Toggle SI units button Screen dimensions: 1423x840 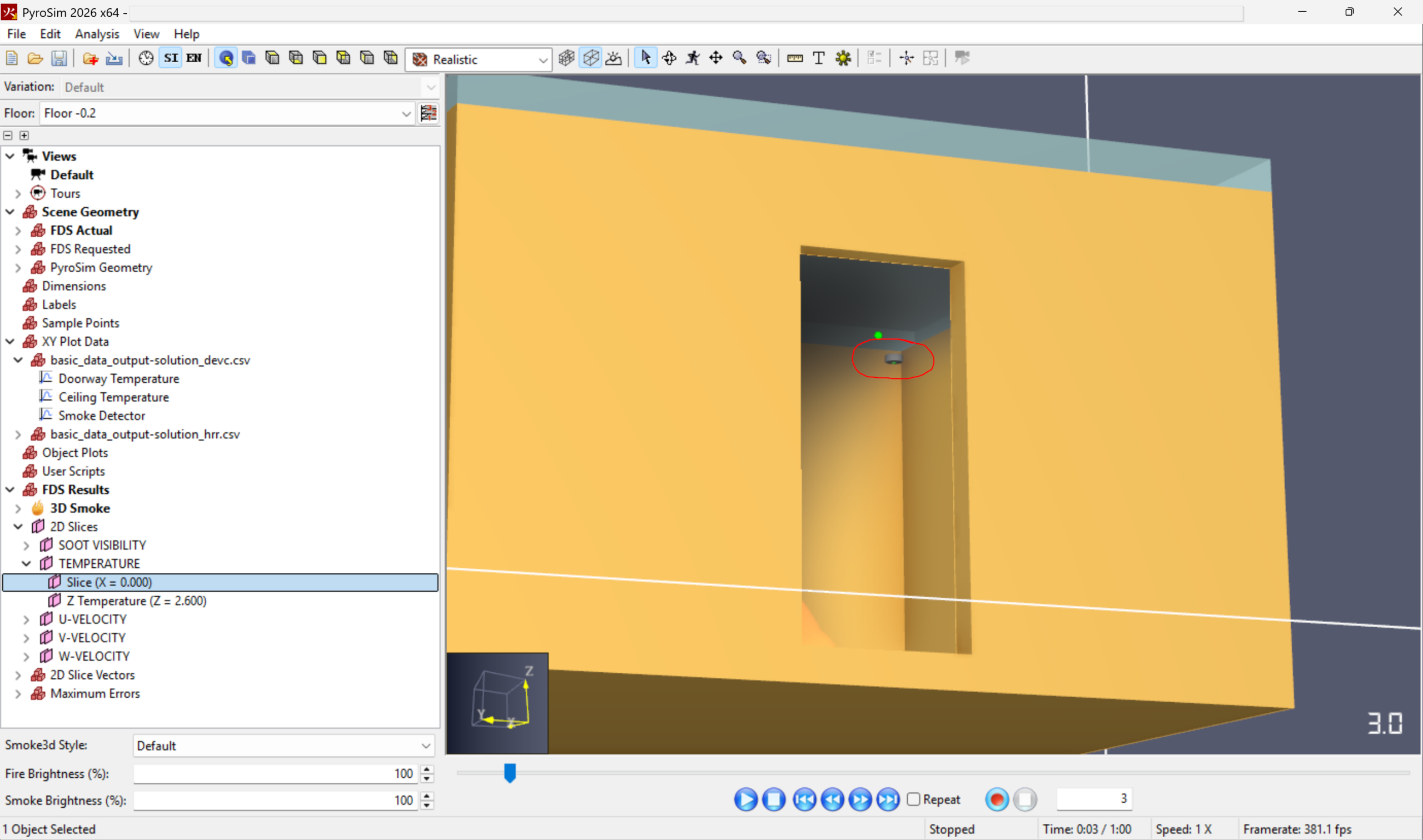pos(171,58)
